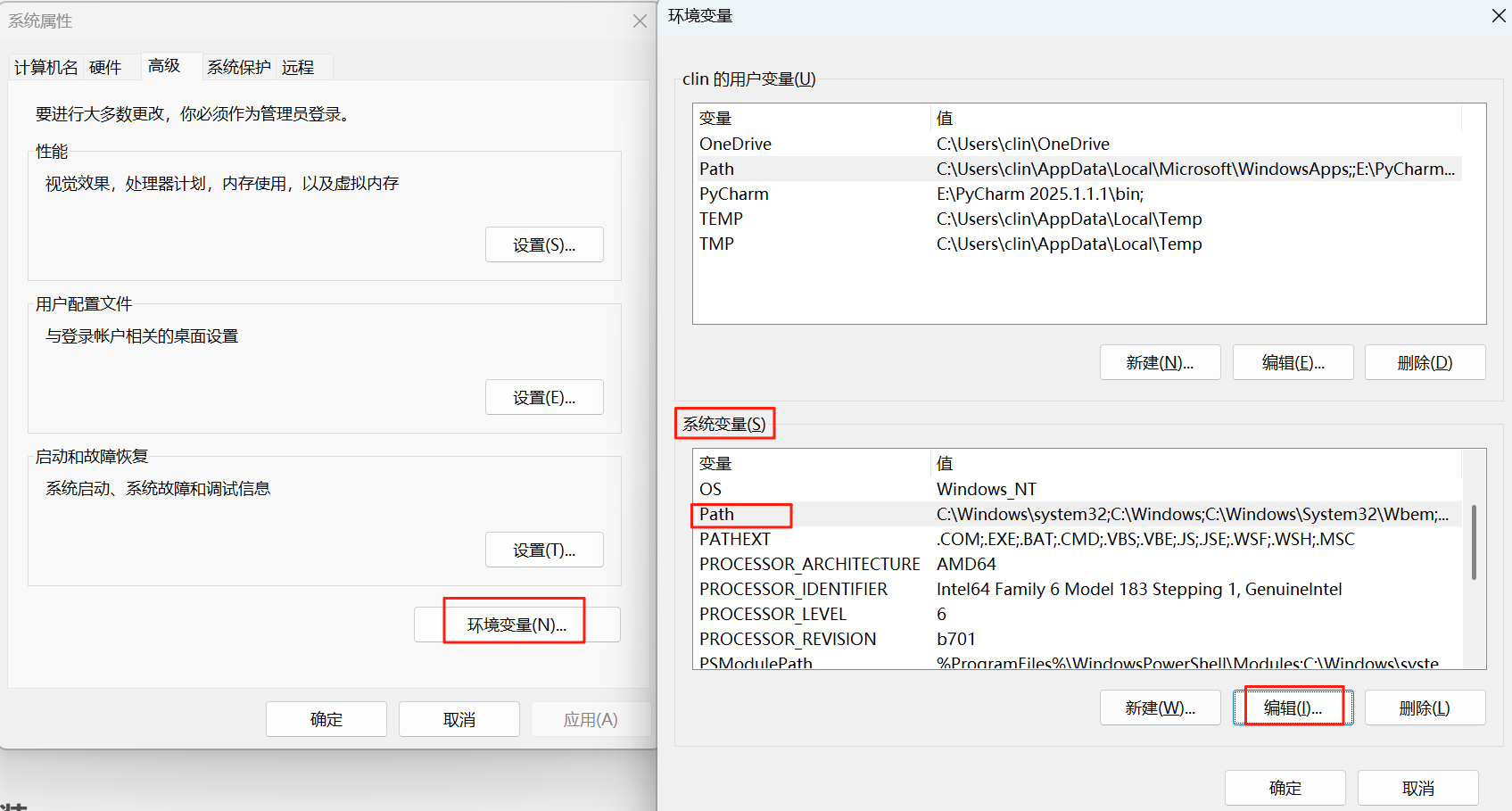
Task: Click value C:\Users\clin\OneDrive
Action: click(x=1023, y=144)
